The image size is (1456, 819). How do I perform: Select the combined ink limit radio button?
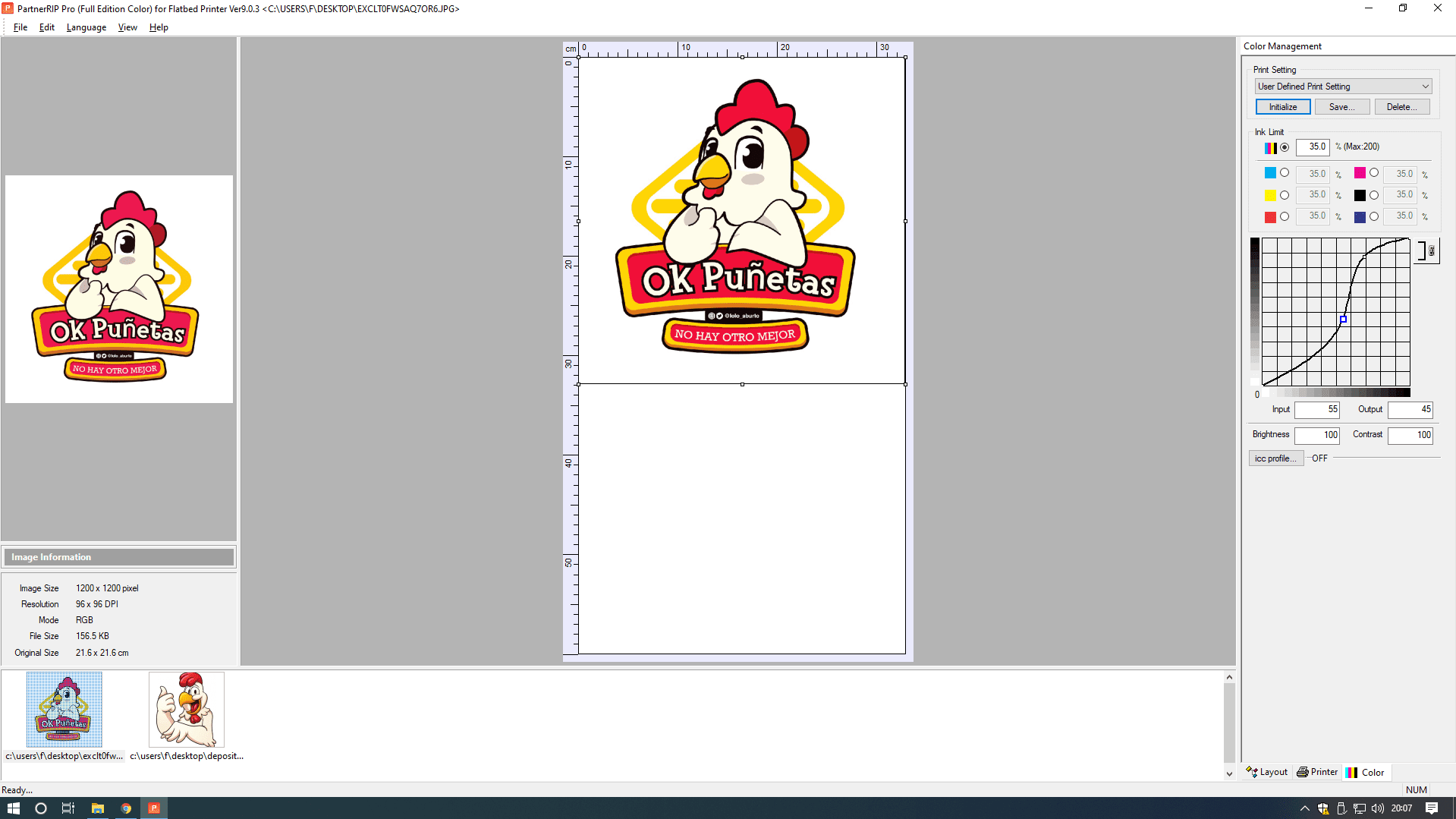coord(1285,147)
